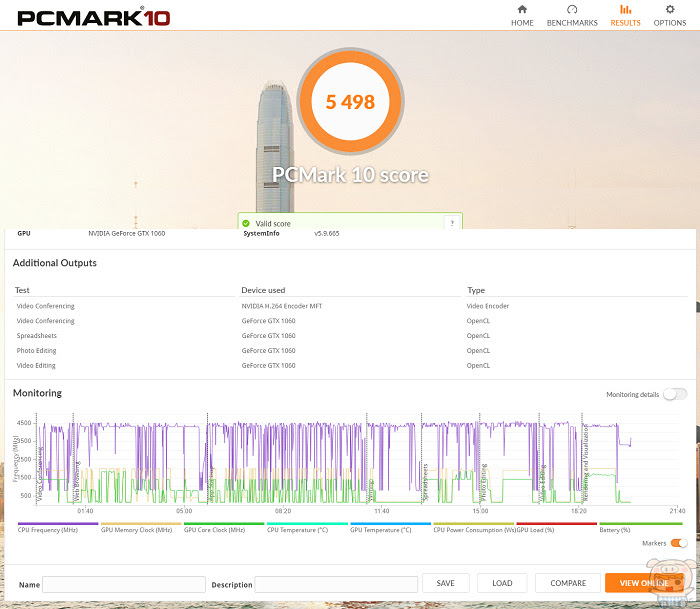Click the gauge icon above Benchmarks
700x609 pixels.
pos(572,9)
